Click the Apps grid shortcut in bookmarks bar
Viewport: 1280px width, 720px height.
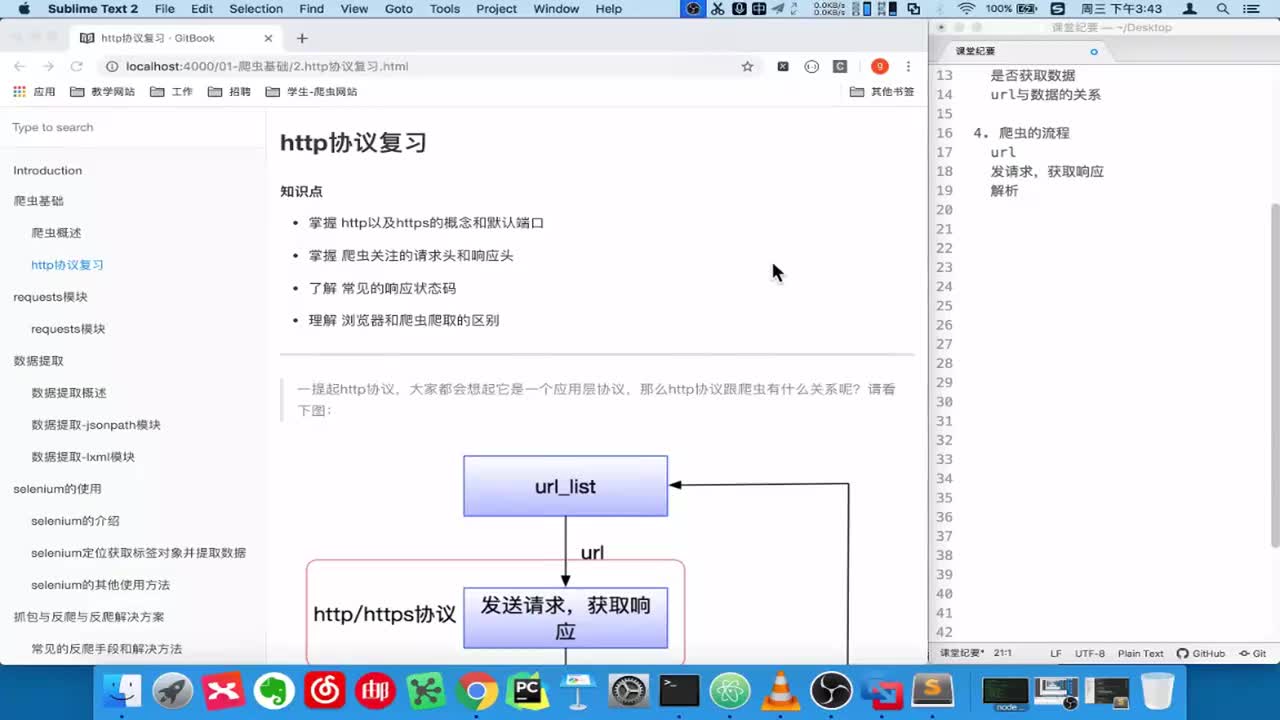(34, 91)
